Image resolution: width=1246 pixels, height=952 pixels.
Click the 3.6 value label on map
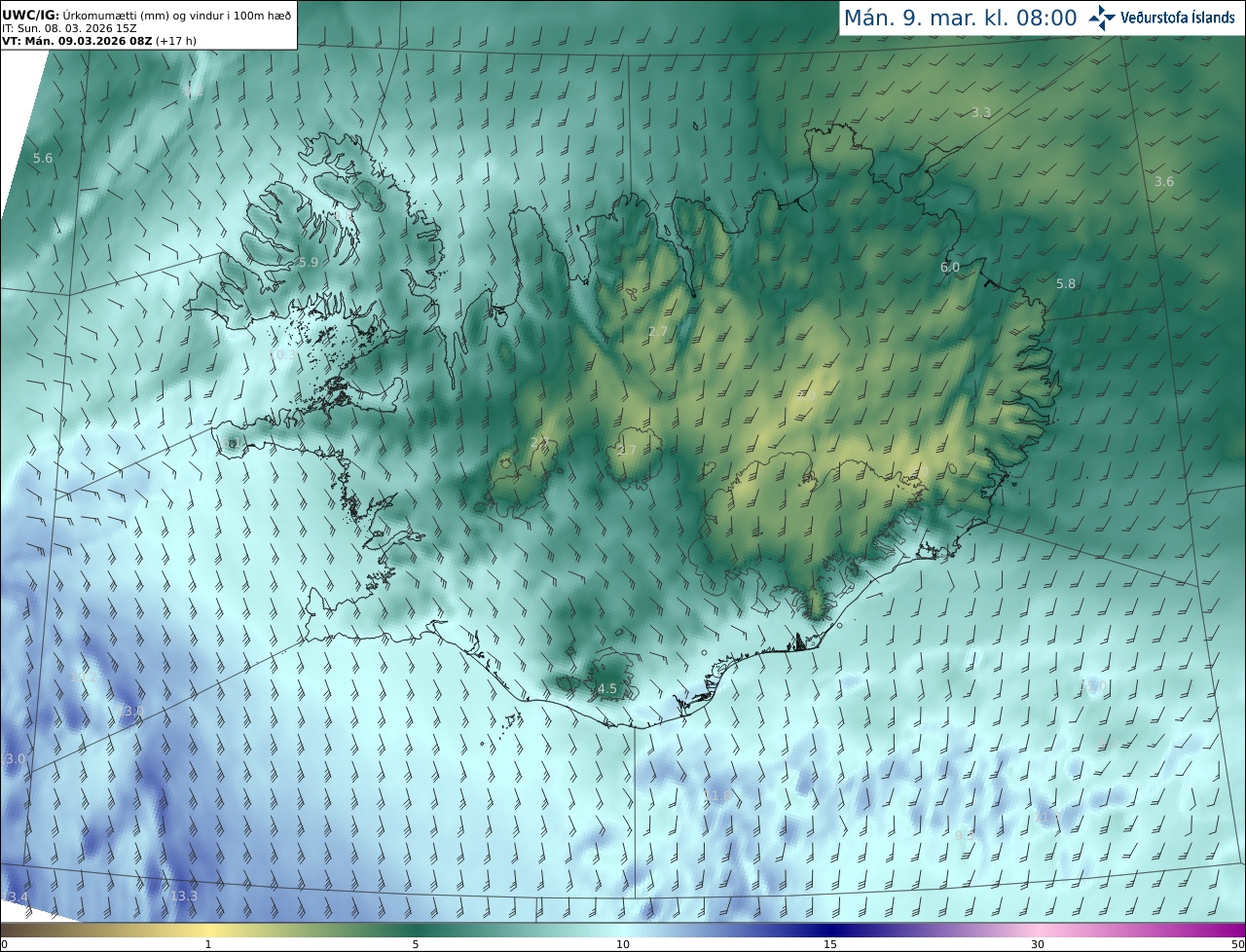(x=1164, y=182)
